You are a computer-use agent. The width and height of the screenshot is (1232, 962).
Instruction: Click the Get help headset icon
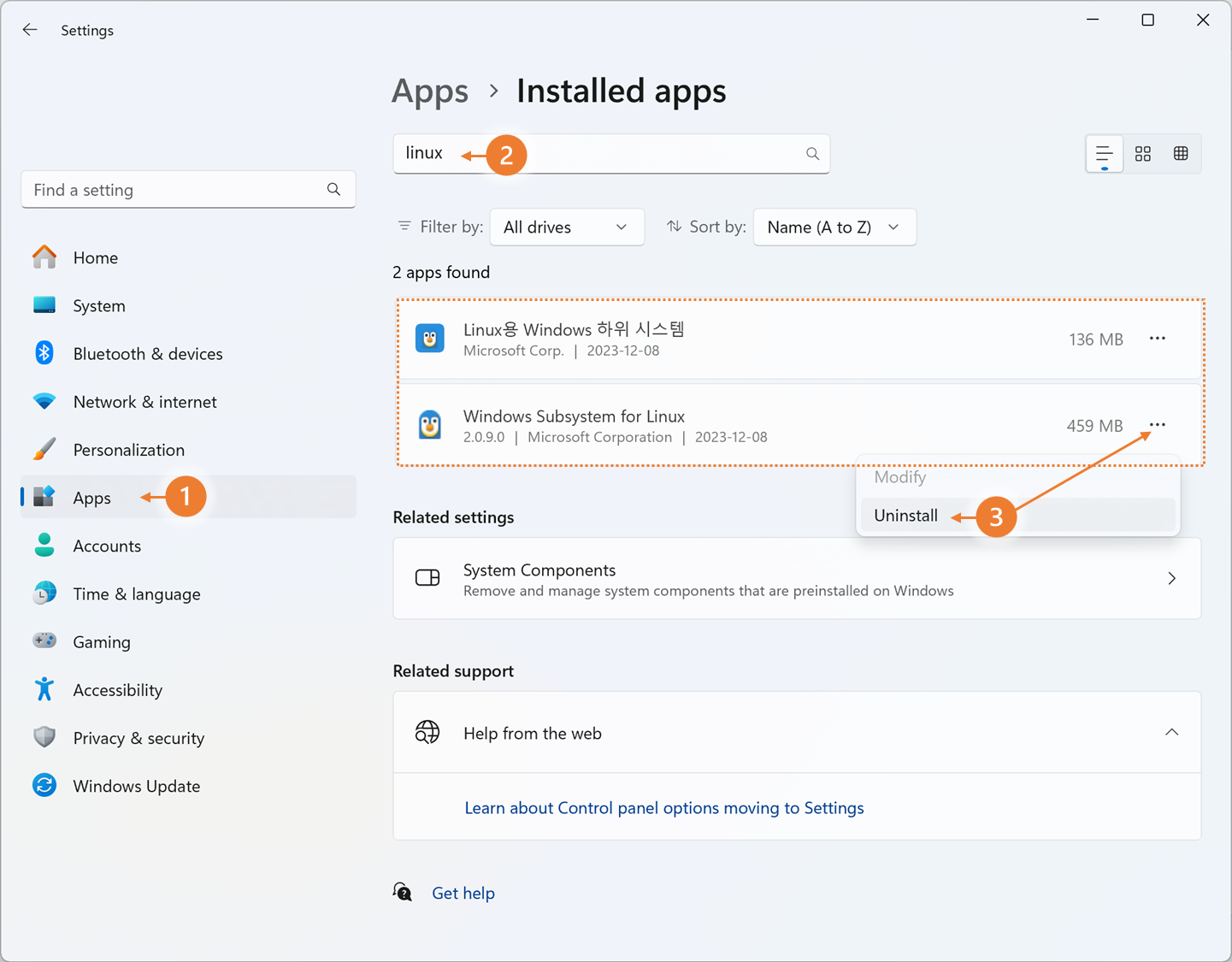coord(403,892)
